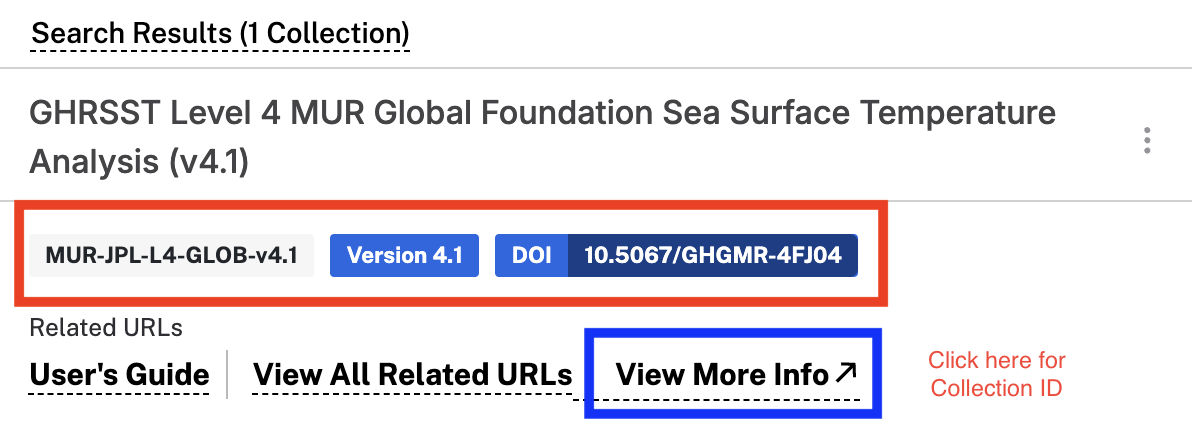Click the Related URLs label

pos(106,328)
